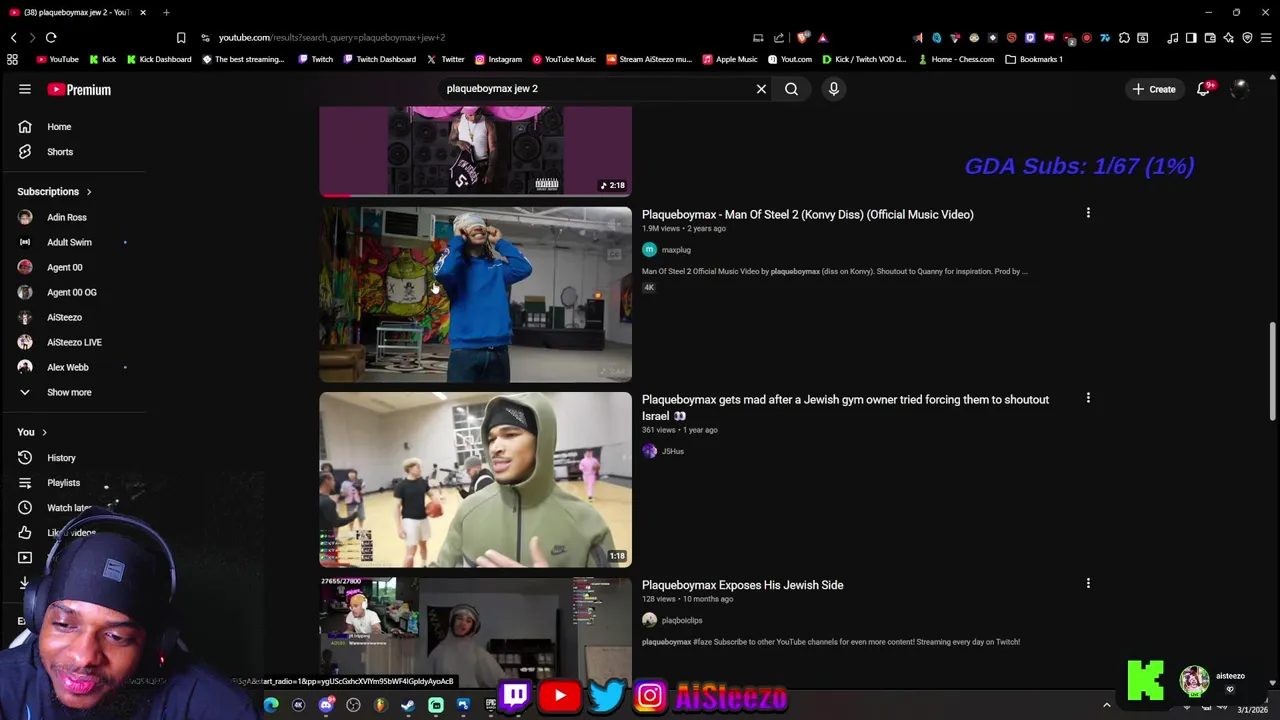
Task: Open more options for Exposes His Jewish Side
Action: coord(1088,583)
